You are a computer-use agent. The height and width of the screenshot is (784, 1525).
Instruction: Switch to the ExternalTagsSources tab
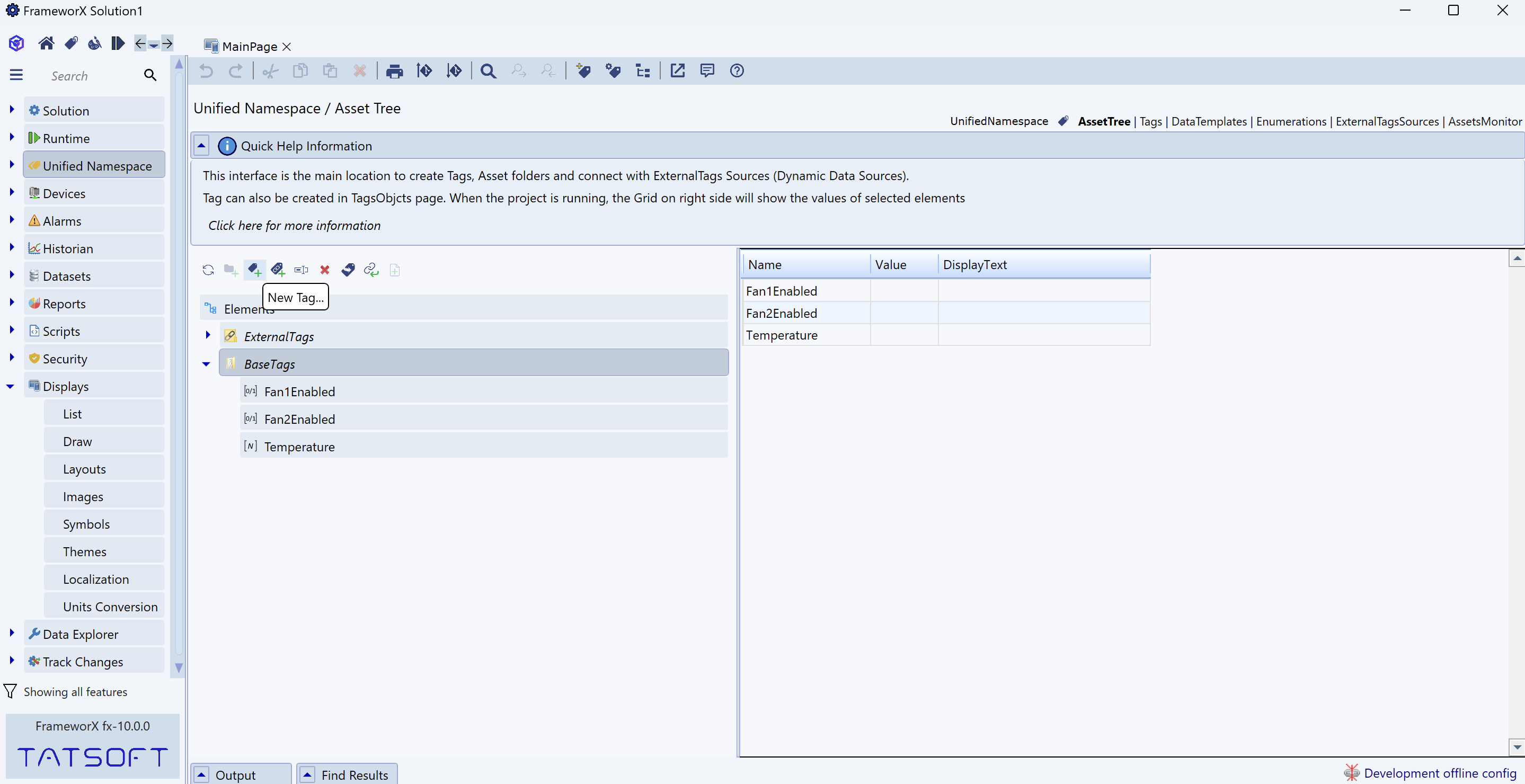pos(1387,121)
